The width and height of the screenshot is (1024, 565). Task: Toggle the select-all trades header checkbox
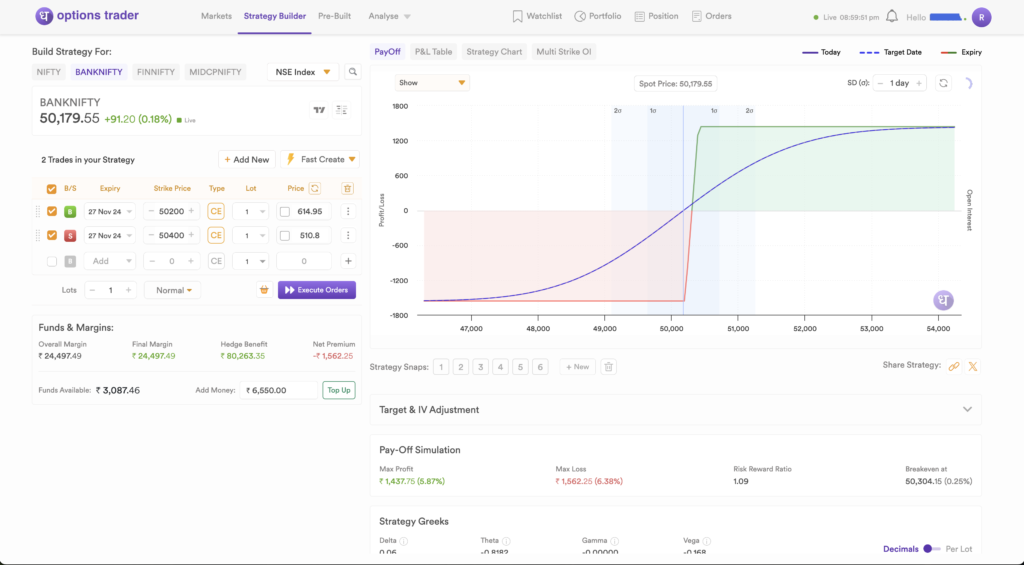(52, 189)
